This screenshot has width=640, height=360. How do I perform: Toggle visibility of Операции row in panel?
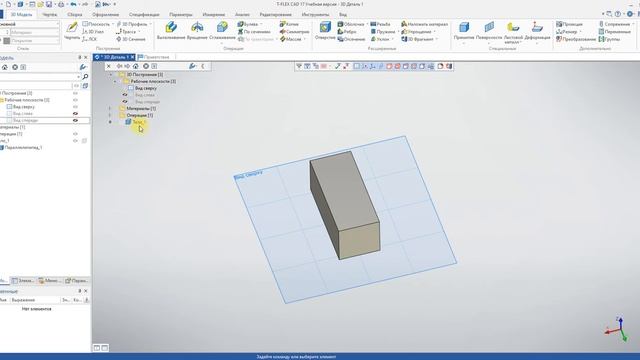click(75, 134)
